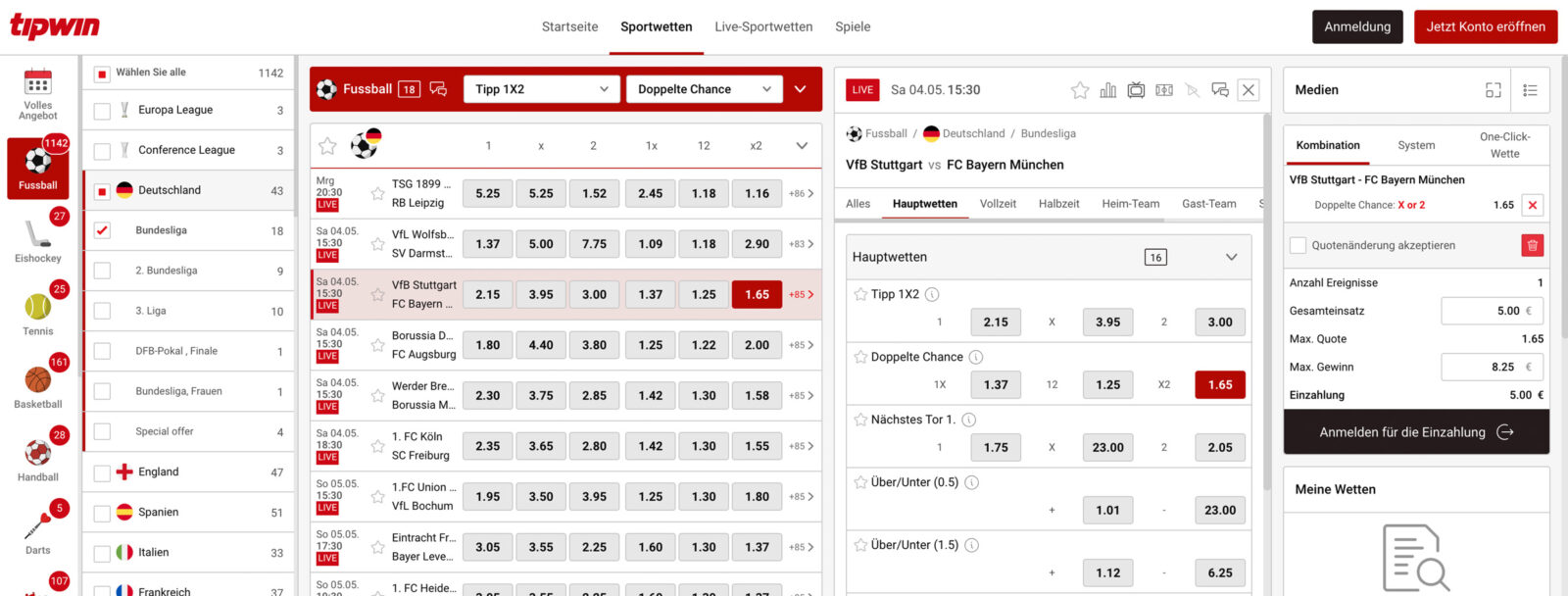Edit the Gesamteinsatz stake field

click(x=1492, y=311)
